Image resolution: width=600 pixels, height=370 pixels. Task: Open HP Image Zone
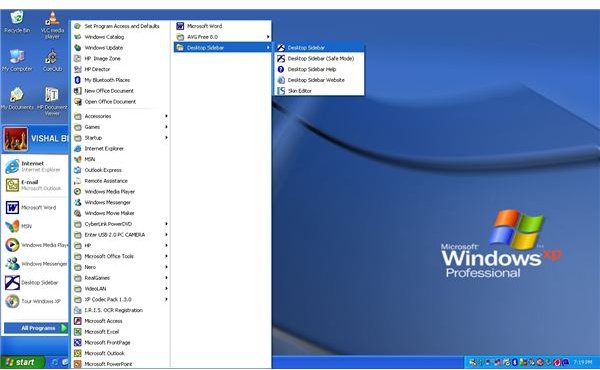pos(121,59)
